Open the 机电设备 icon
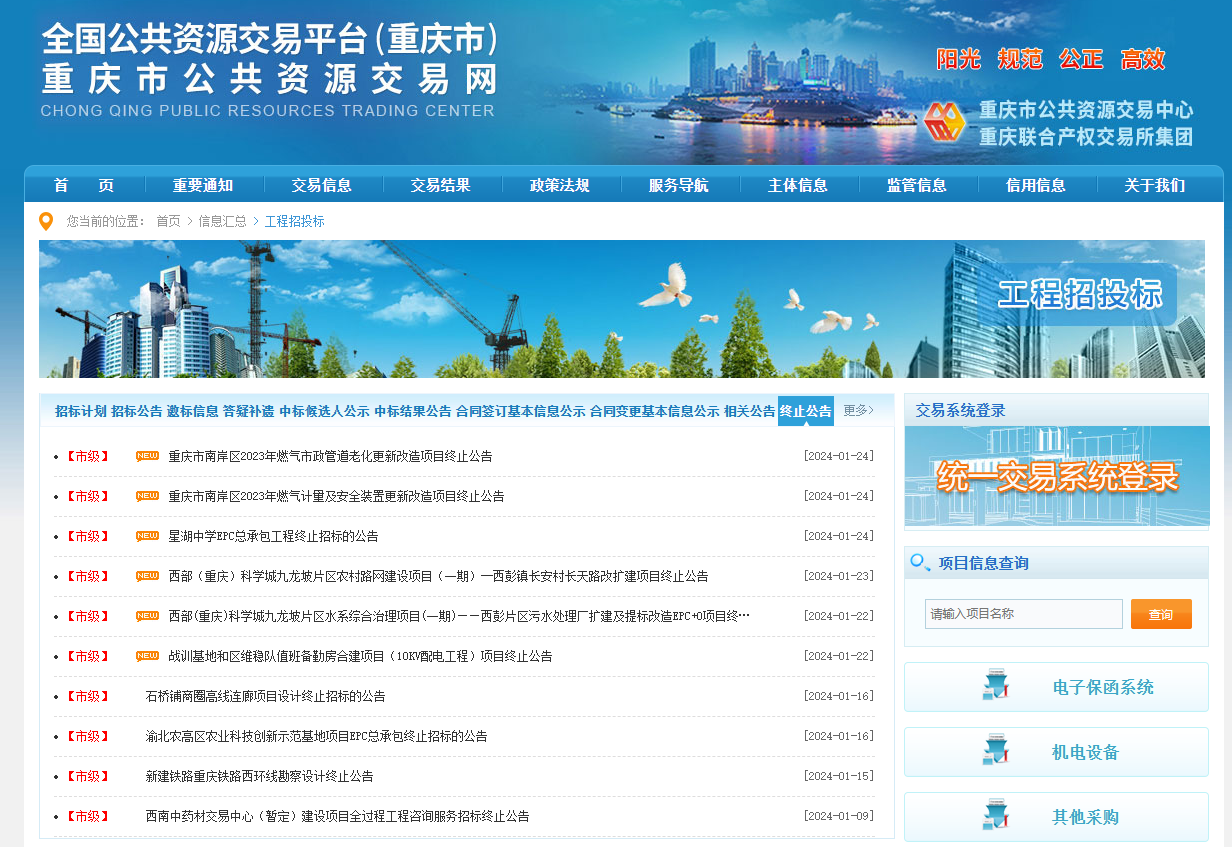The width and height of the screenshot is (1232, 847). click(x=995, y=752)
